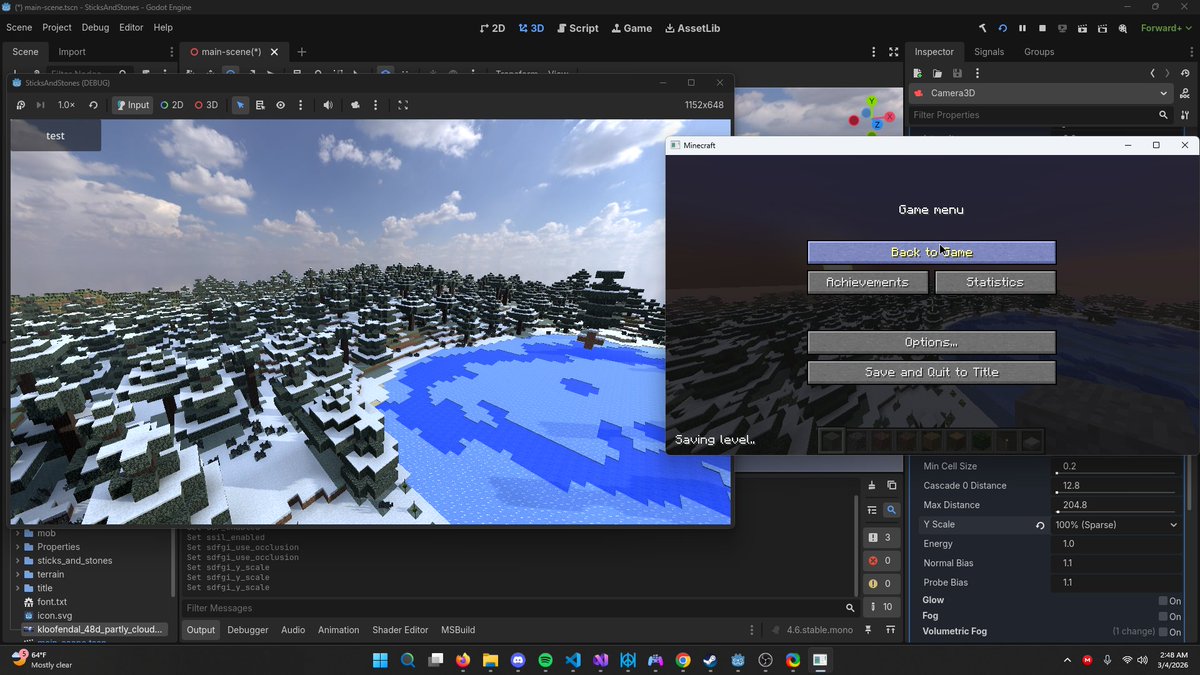Open Inspector object history list
Image resolution: width=1200 pixels, height=675 pixels.
(x=1185, y=73)
